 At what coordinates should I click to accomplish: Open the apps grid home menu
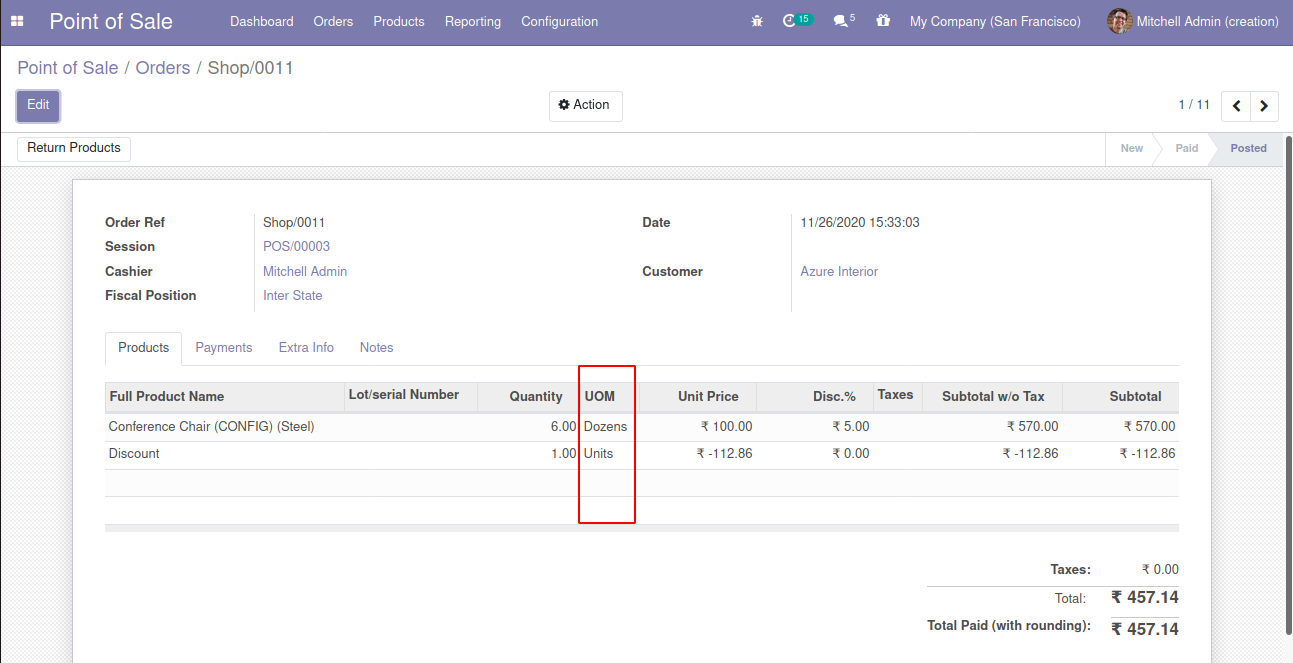tap(17, 21)
